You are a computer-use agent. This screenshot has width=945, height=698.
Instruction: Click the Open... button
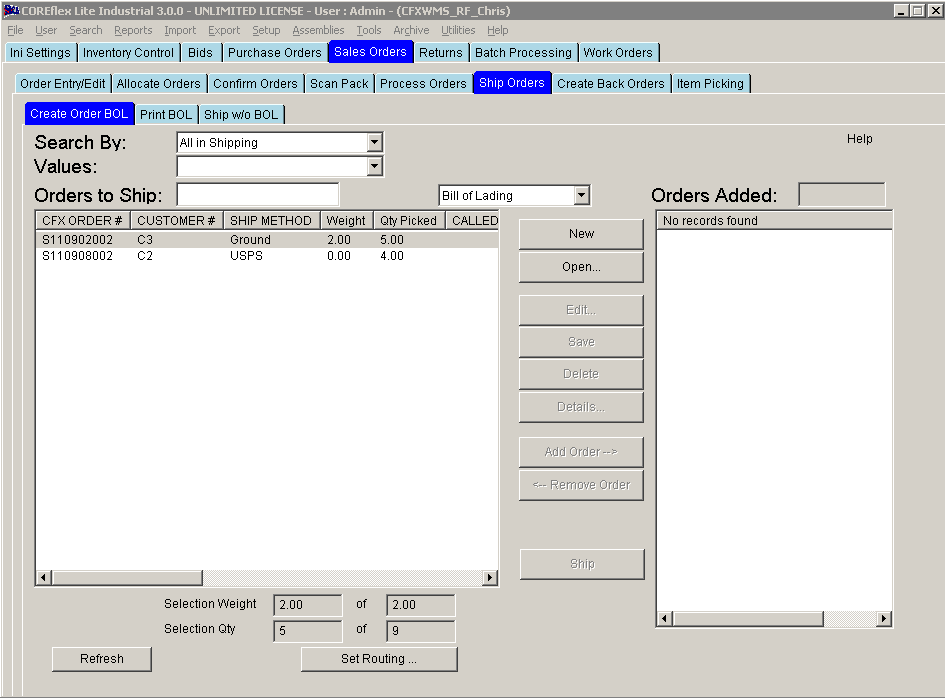pos(582,267)
